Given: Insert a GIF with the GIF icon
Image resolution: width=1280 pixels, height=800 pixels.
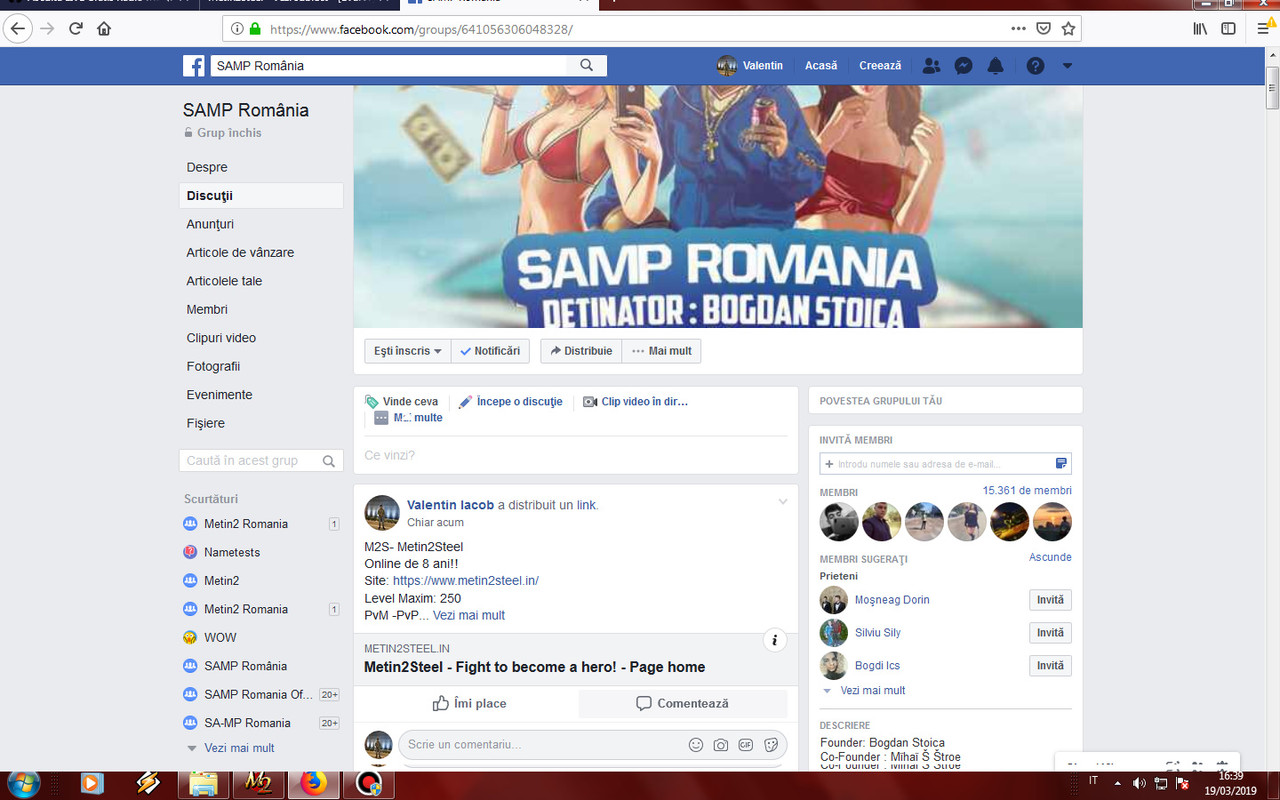Looking at the screenshot, I should pos(745,745).
